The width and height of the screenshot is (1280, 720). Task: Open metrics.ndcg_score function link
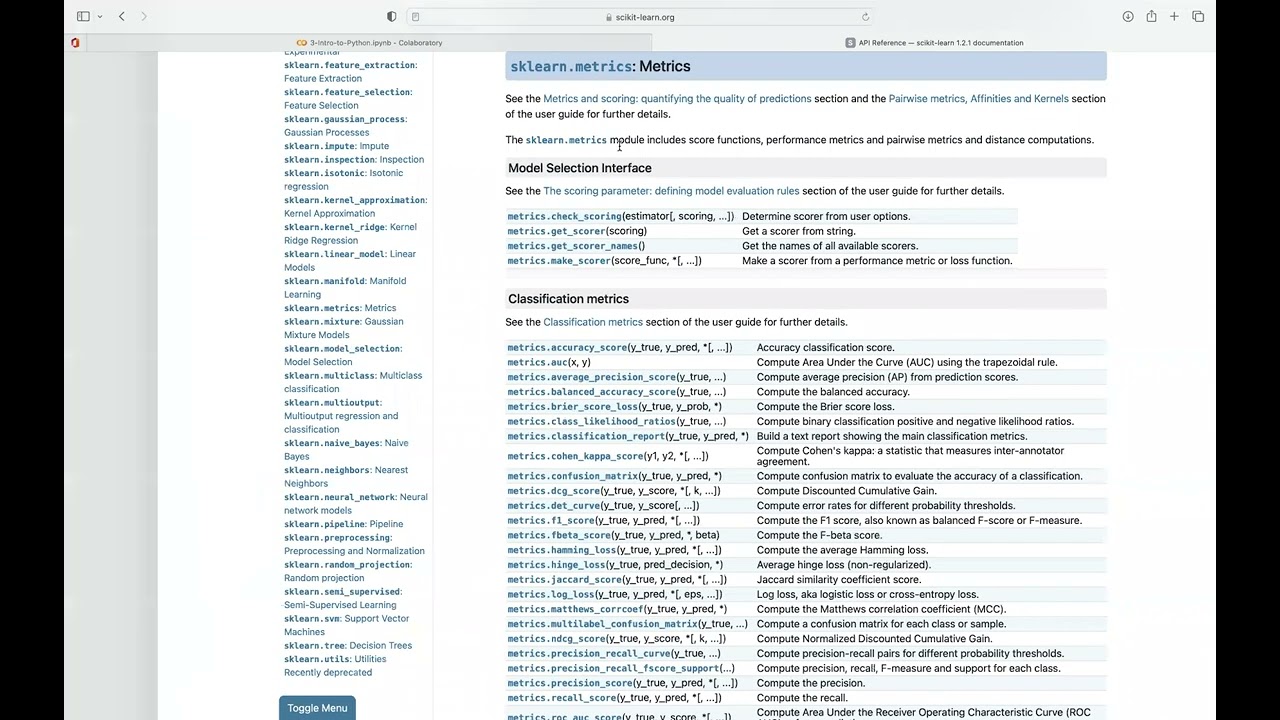tap(556, 638)
